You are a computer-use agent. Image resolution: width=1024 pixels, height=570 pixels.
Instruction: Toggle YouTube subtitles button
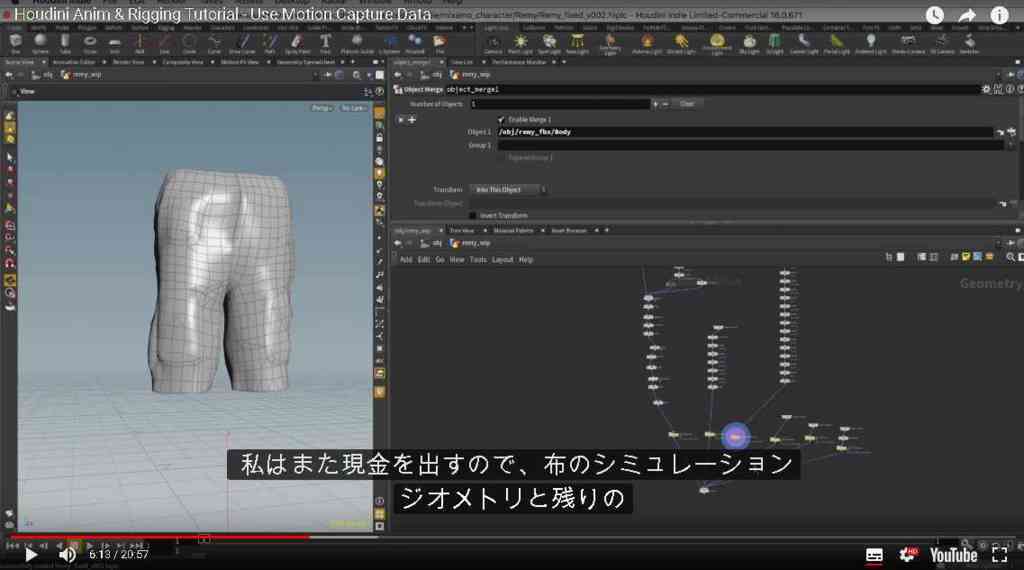[x=874, y=555]
